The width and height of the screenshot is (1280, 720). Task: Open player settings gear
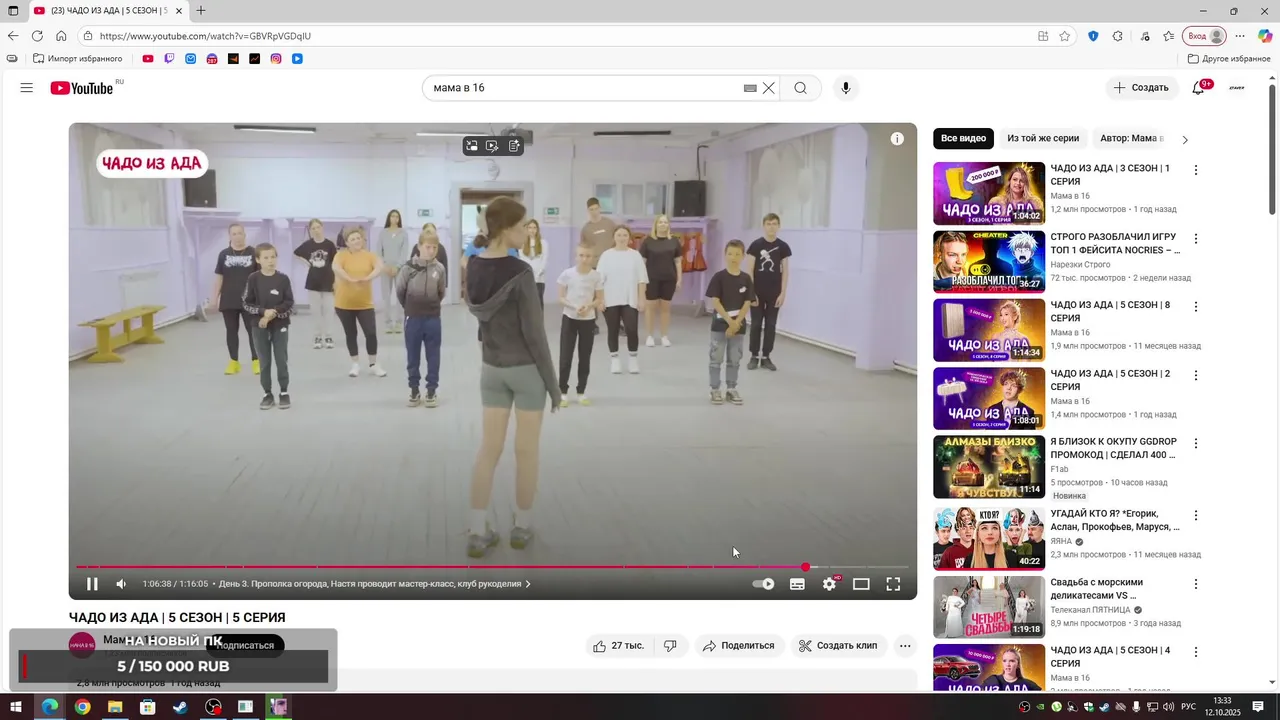829,584
